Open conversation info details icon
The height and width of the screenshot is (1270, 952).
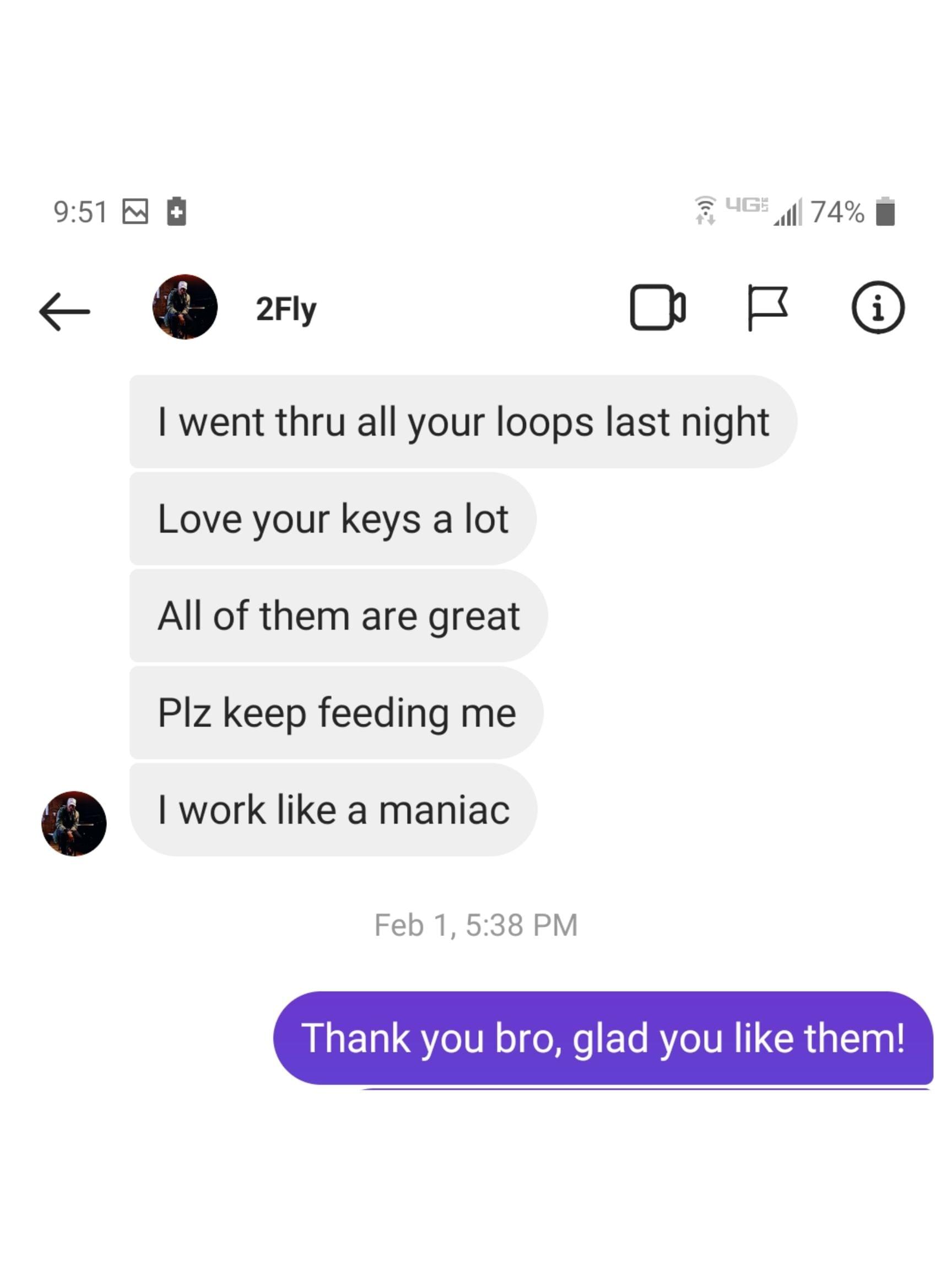[x=878, y=307]
